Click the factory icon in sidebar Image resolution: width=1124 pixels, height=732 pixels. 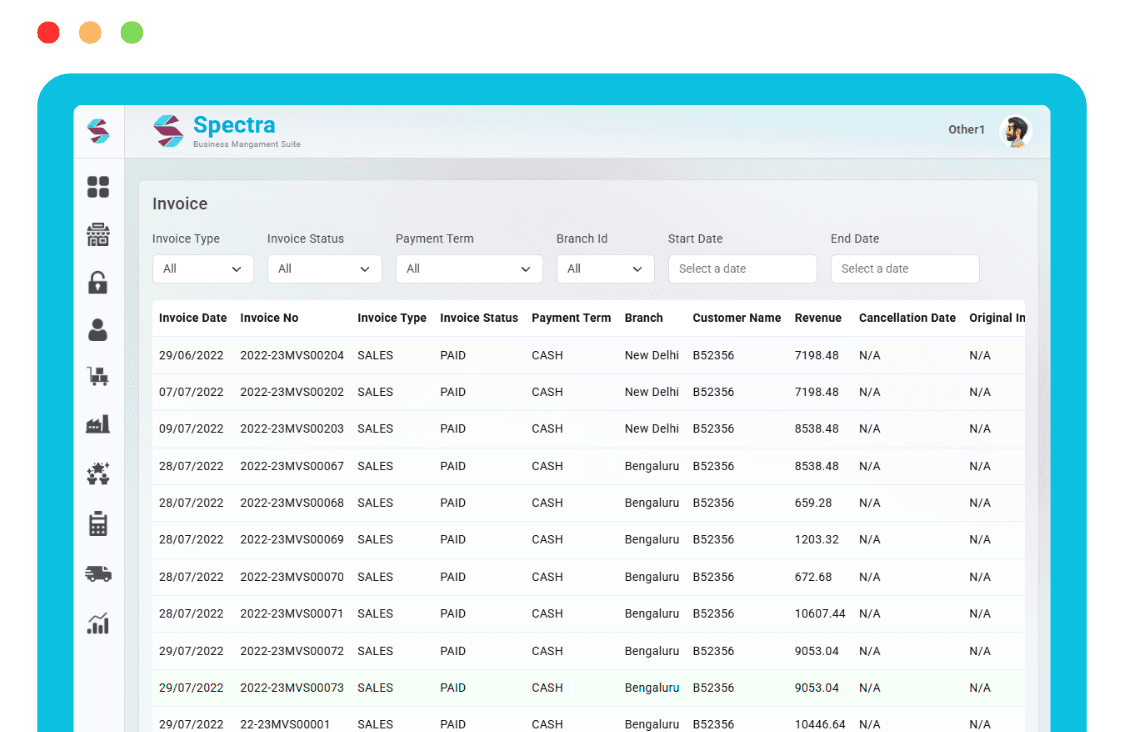click(x=98, y=425)
